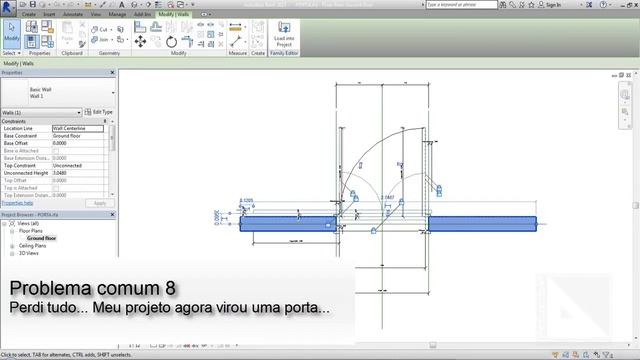640x360 pixels.
Task: Click the Measure Between Two References tool
Action: [236, 42]
